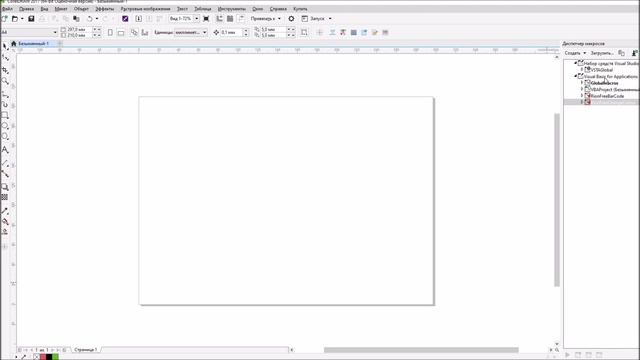Open the page size A4 dropdown
640x360 pixels.
click(55, 32)
